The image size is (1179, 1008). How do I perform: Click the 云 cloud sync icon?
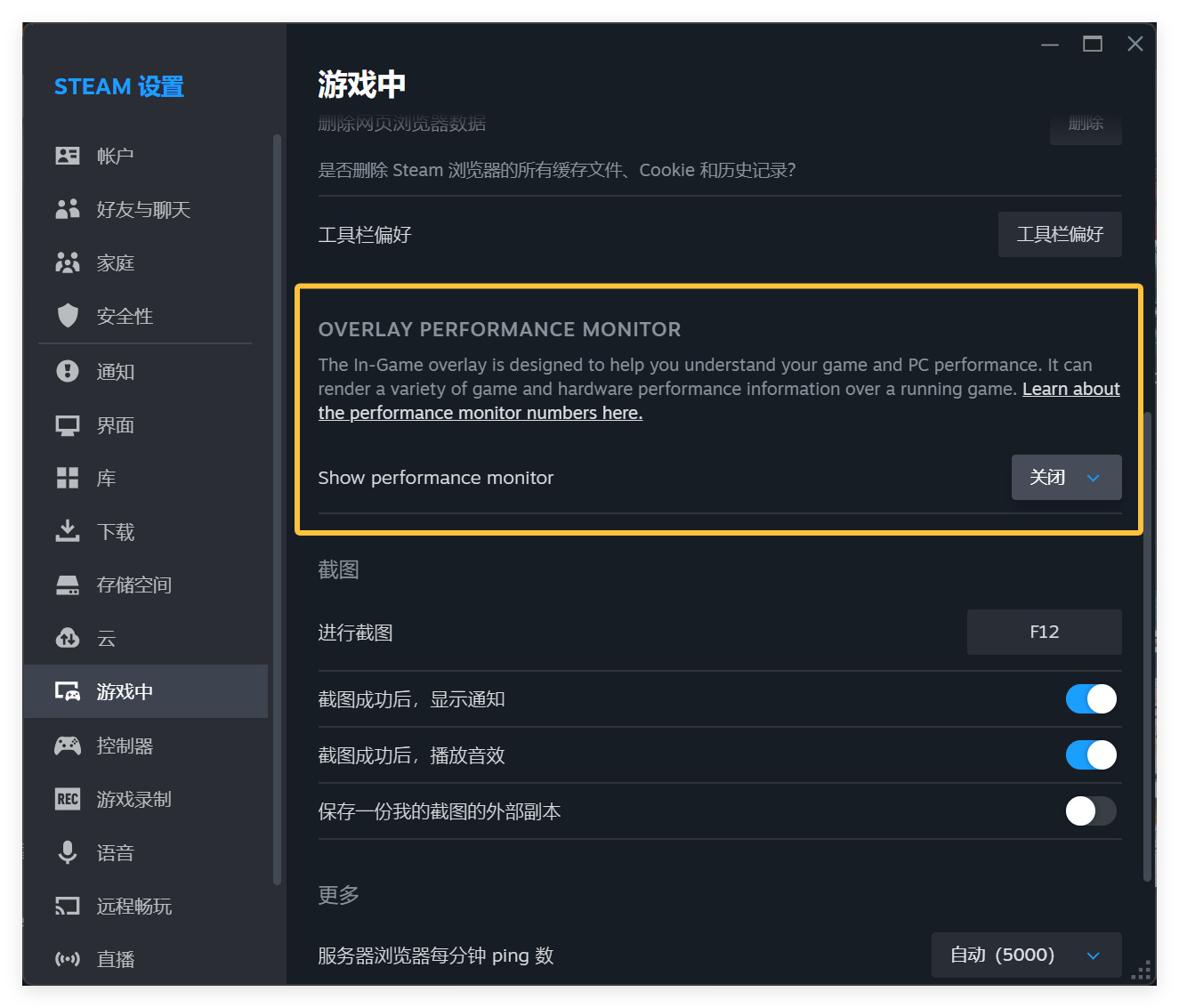click(x=68, y=638)
